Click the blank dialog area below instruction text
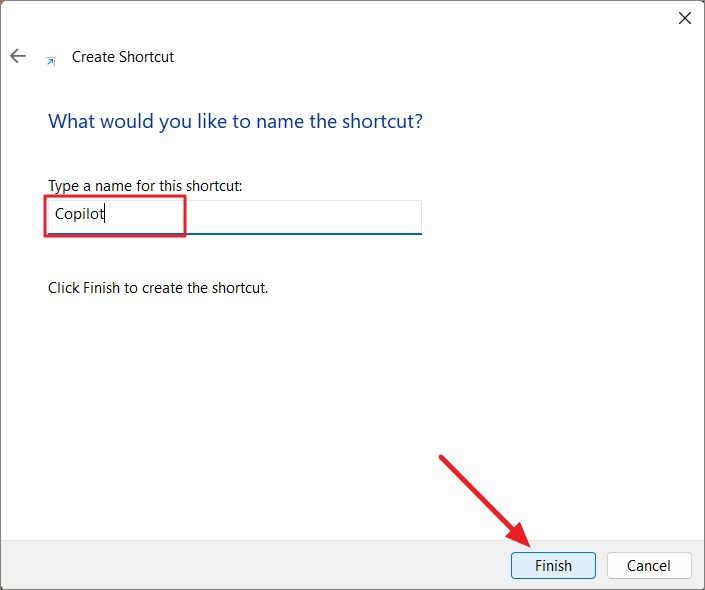Screen dimensions: 705x590 [351, 405]
